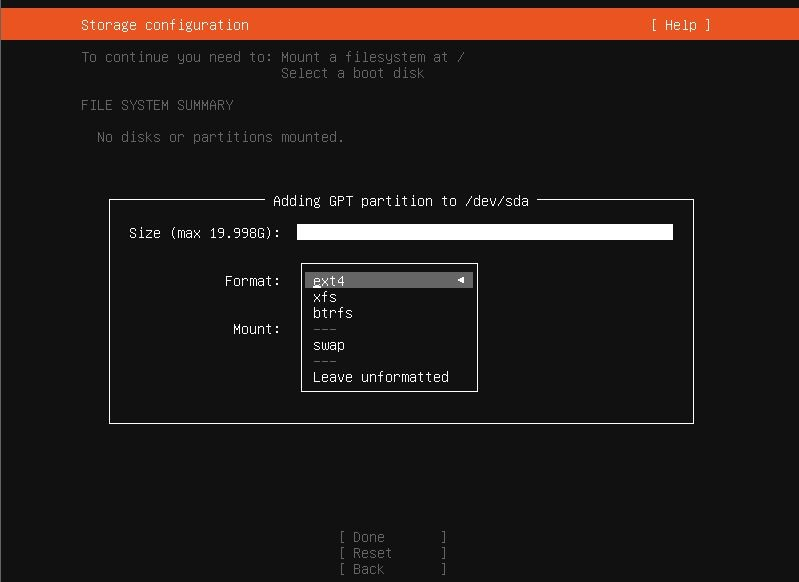The width and height of the screenshot is (799, 582).
Task: Click the 'Size (max 19.998G):' label
Action: click(204, 233)
